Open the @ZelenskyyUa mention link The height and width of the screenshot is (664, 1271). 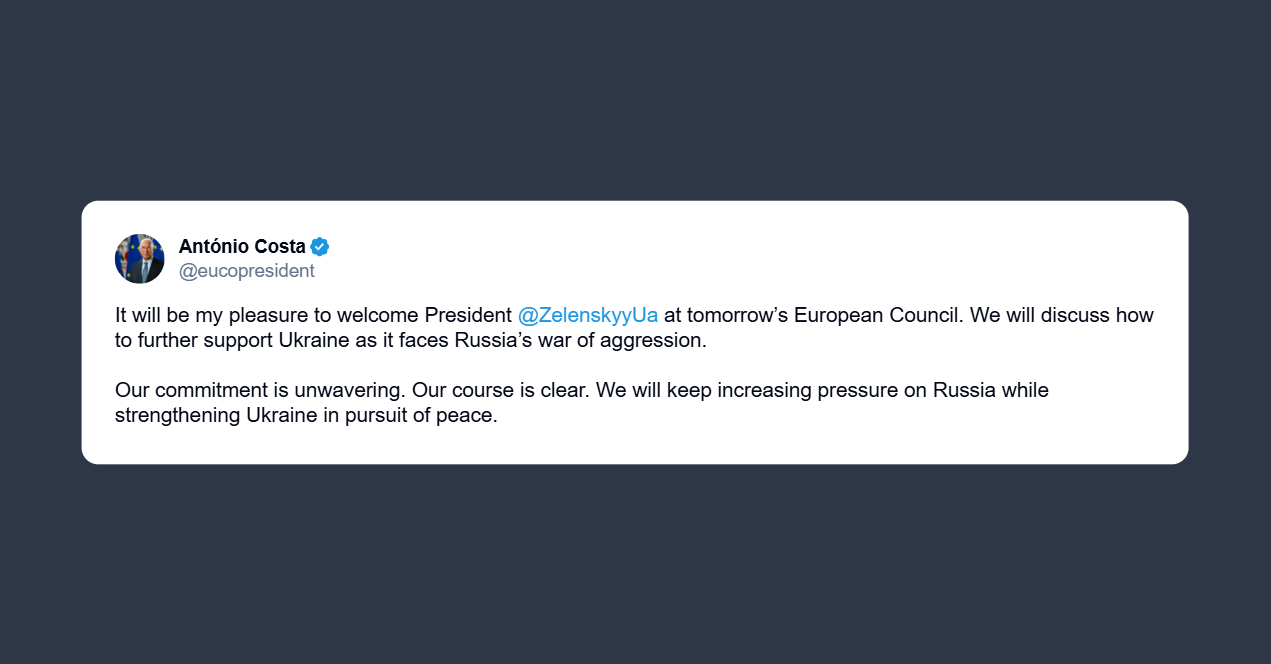588,315
